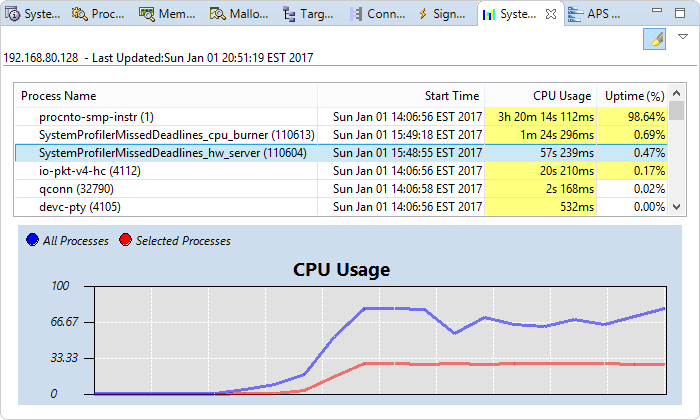Close the active System Resources tab
This screenshot has height=420, width=700.
click(x=551, y=14)
